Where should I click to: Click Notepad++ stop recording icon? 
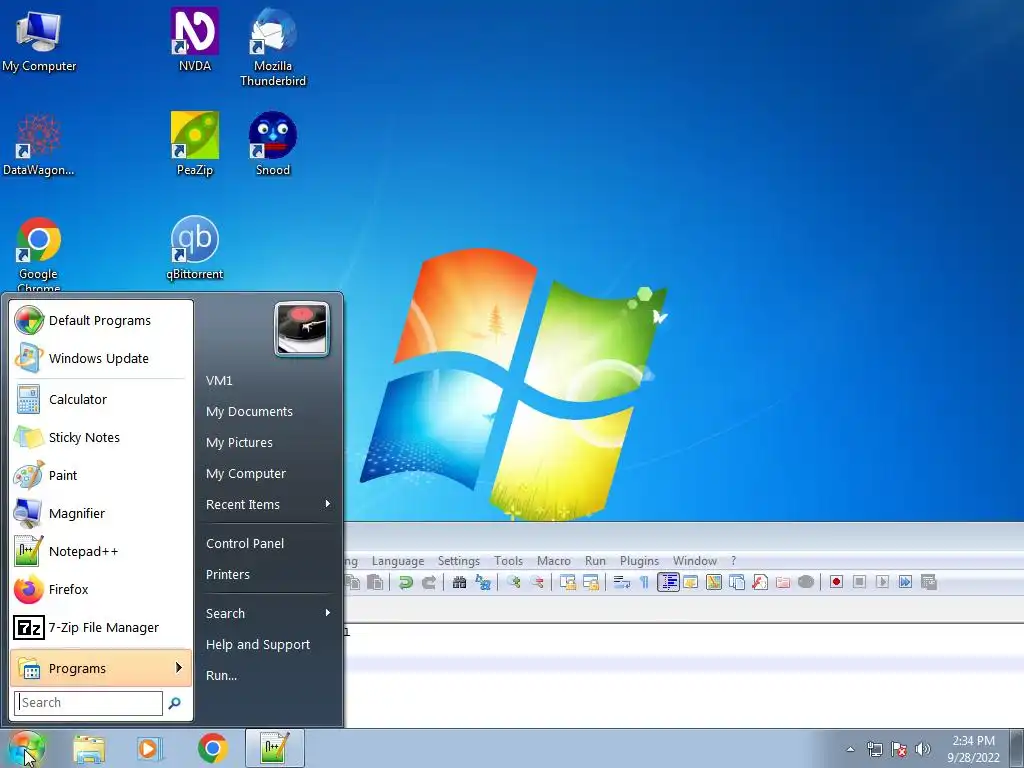(x=859, y=582)
